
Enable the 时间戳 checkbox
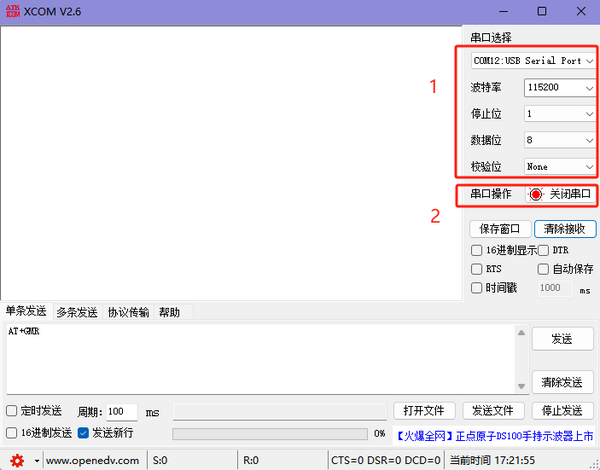coord(476,288)
